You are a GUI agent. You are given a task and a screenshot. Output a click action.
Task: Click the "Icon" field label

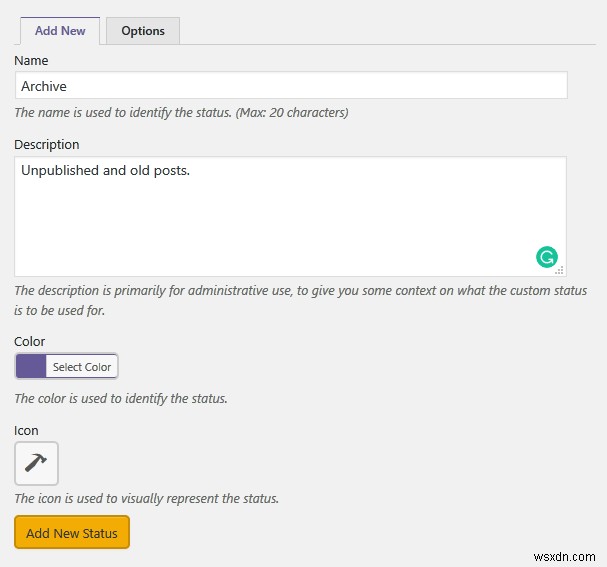27,431
